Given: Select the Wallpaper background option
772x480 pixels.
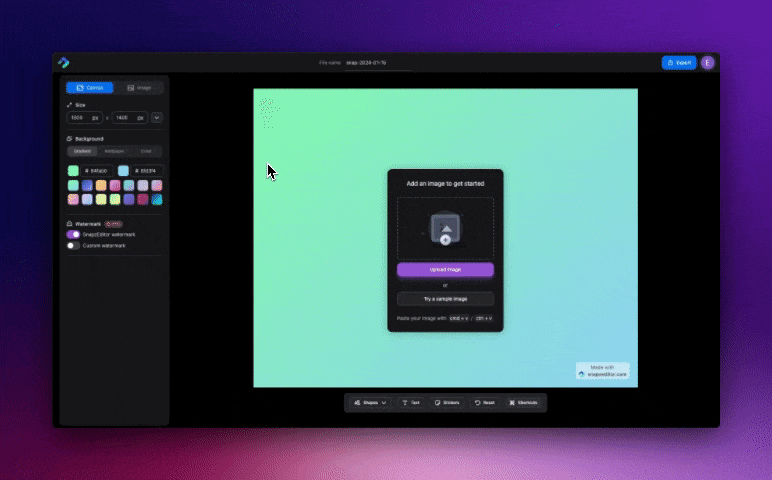Looking at the screenshot, I should click(x=114, y=151).
